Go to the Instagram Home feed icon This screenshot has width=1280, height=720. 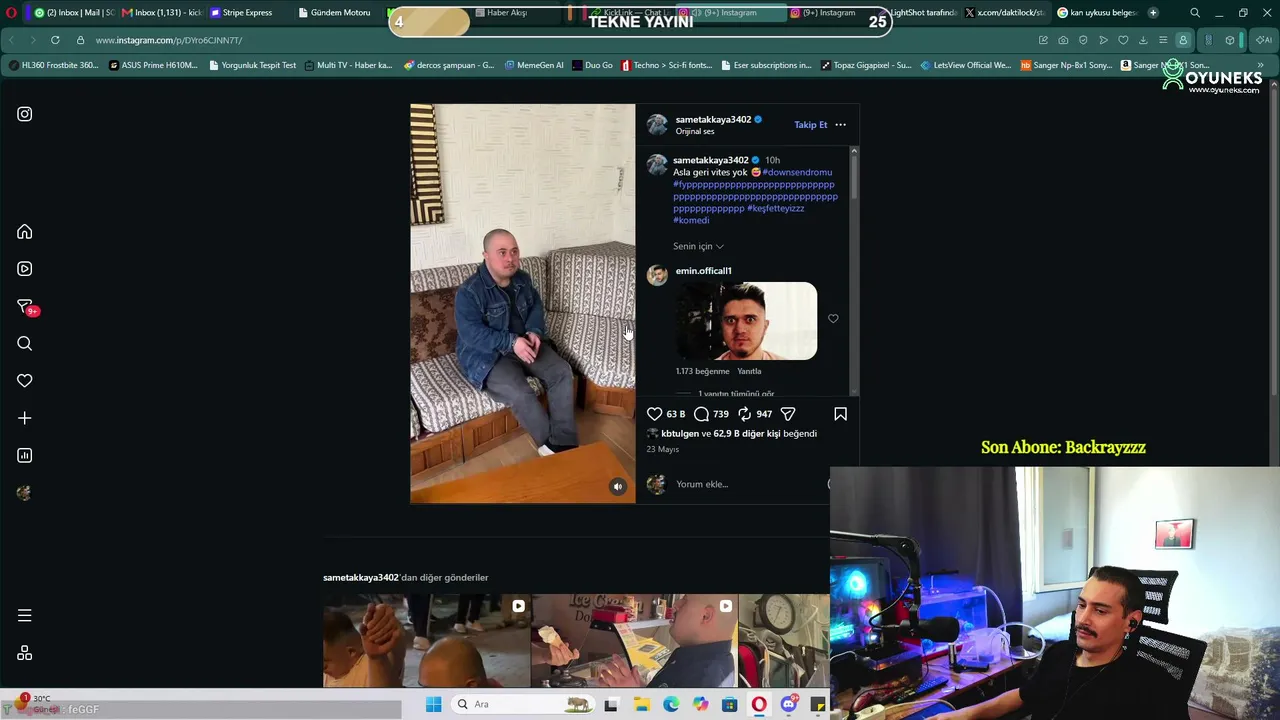[x=25, y=232]
